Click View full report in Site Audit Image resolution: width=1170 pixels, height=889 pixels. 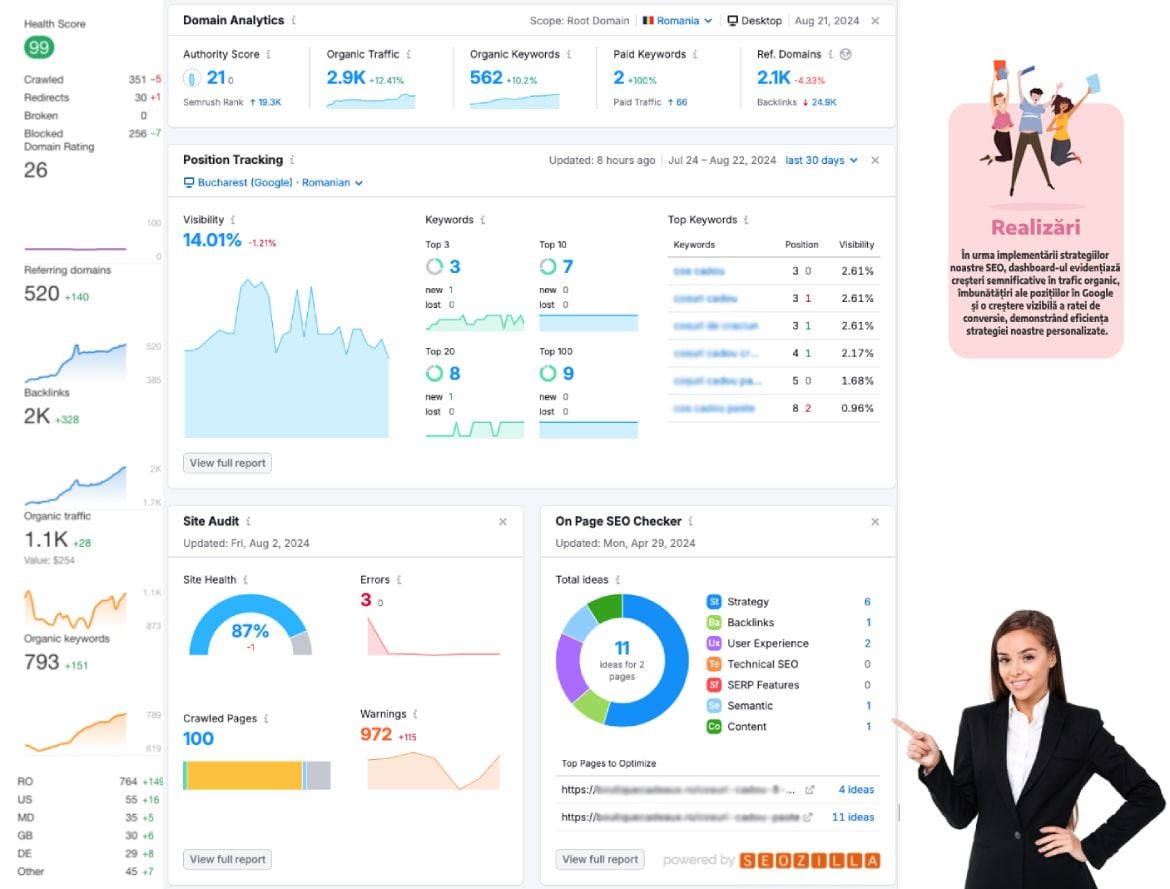tap(228, 859)
